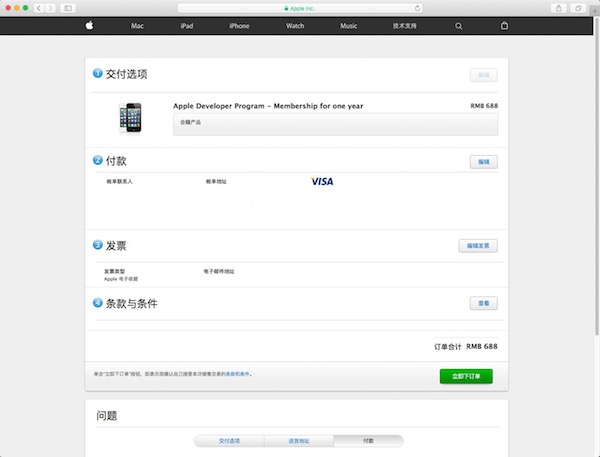Viewport: 600px width, 457px height.
Task: Click Safari back arrow button
Action: 39,8
